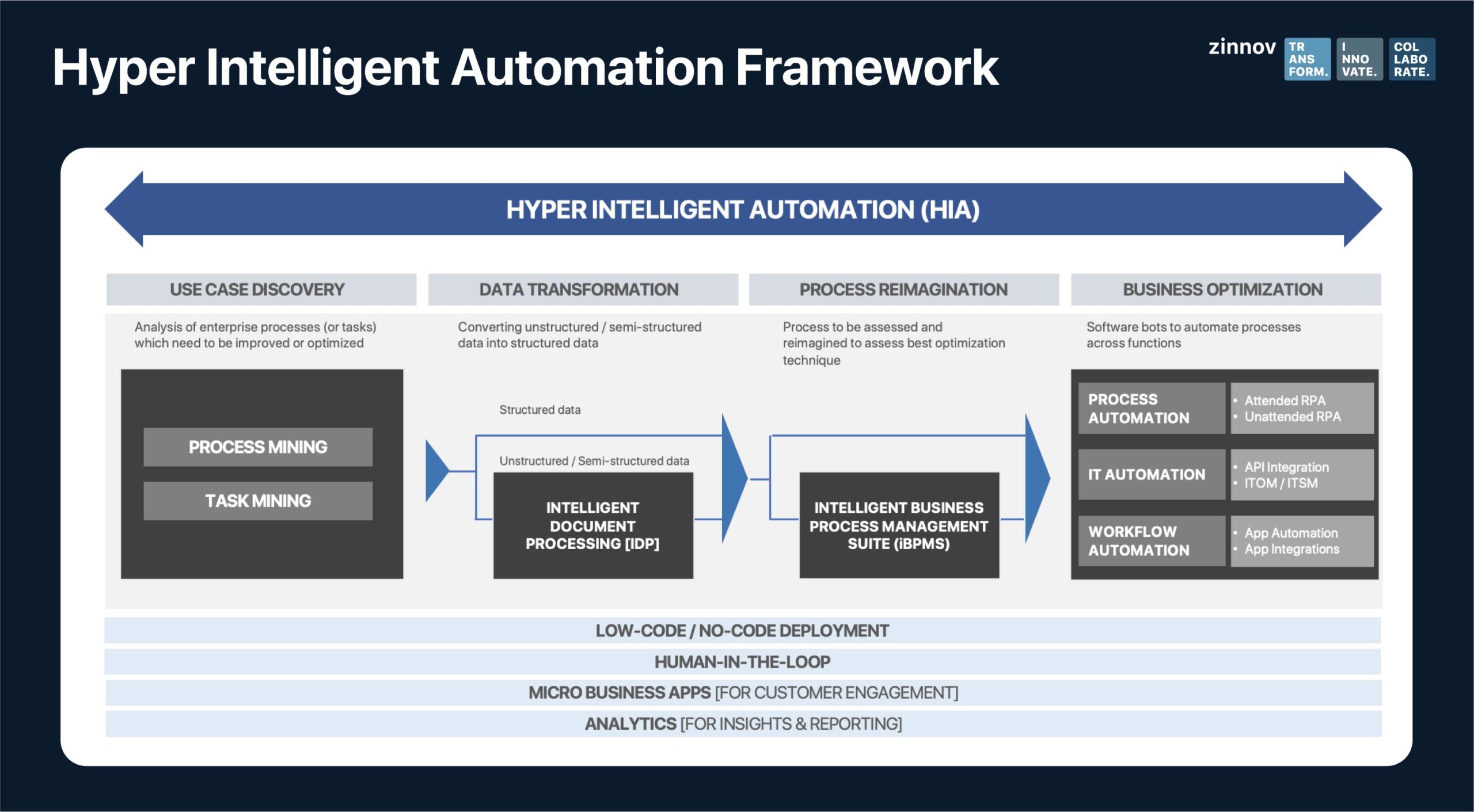1474x812 pixels.
Task: Click the Structured data label
Action: pyautogui.click(x=540, y=410)
